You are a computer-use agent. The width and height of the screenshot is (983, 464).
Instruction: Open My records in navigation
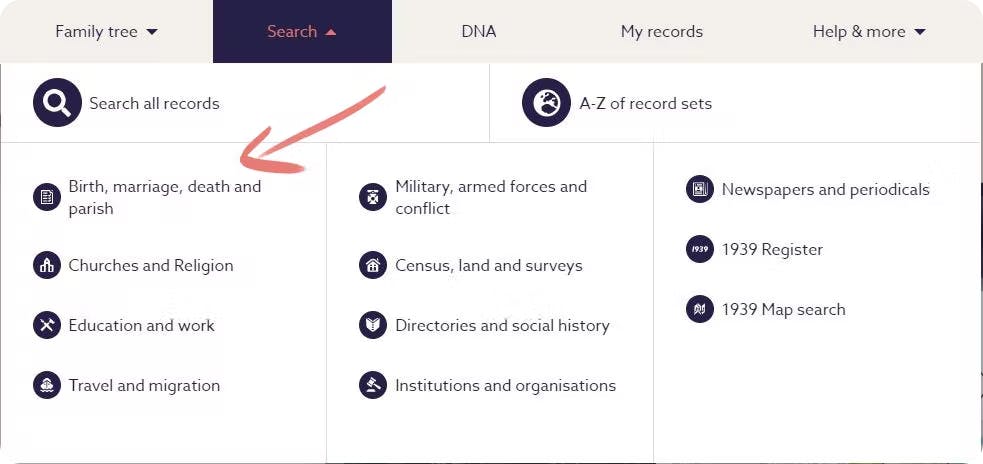coord(661,32)
